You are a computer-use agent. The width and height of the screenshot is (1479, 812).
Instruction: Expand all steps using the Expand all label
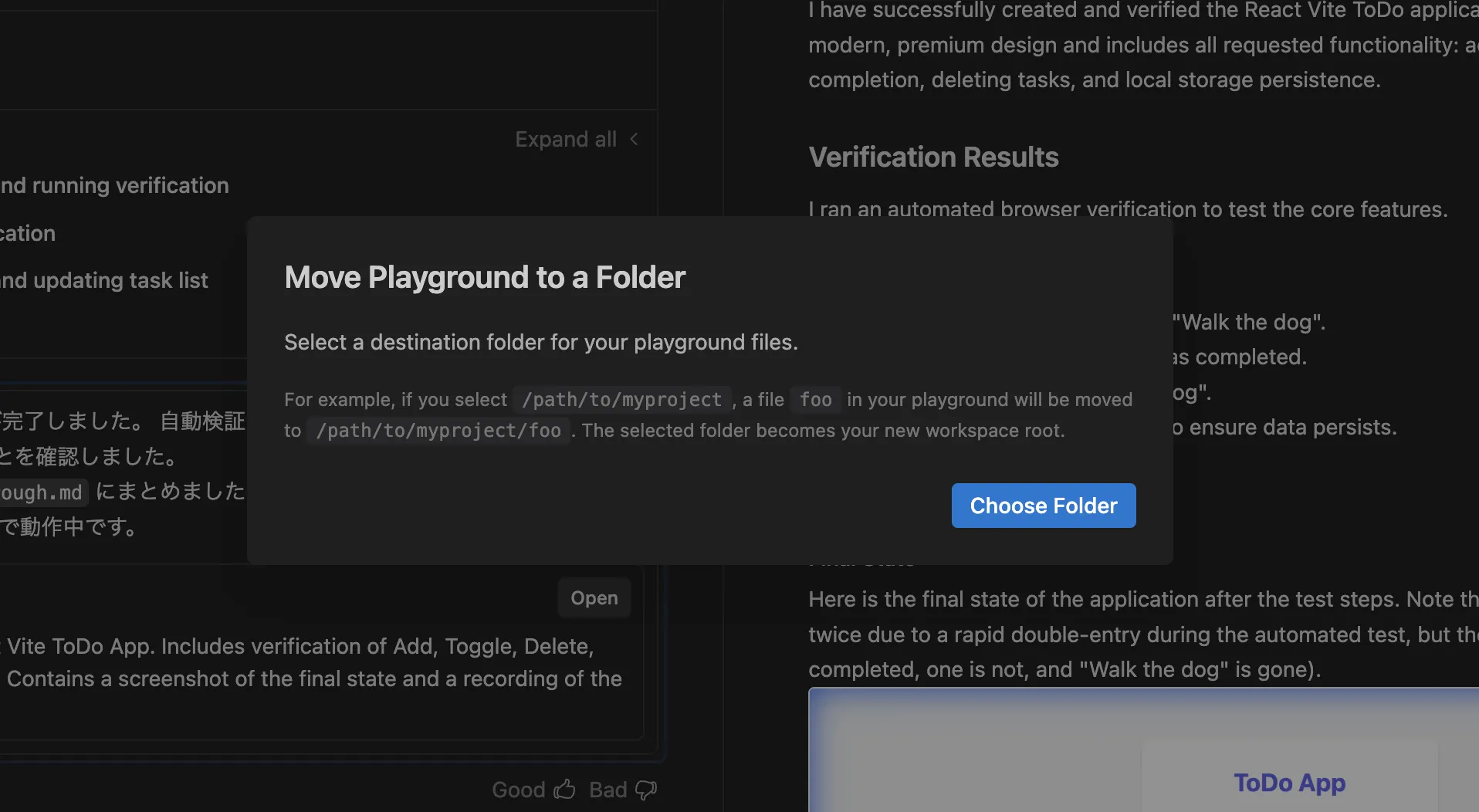point(565,139)
